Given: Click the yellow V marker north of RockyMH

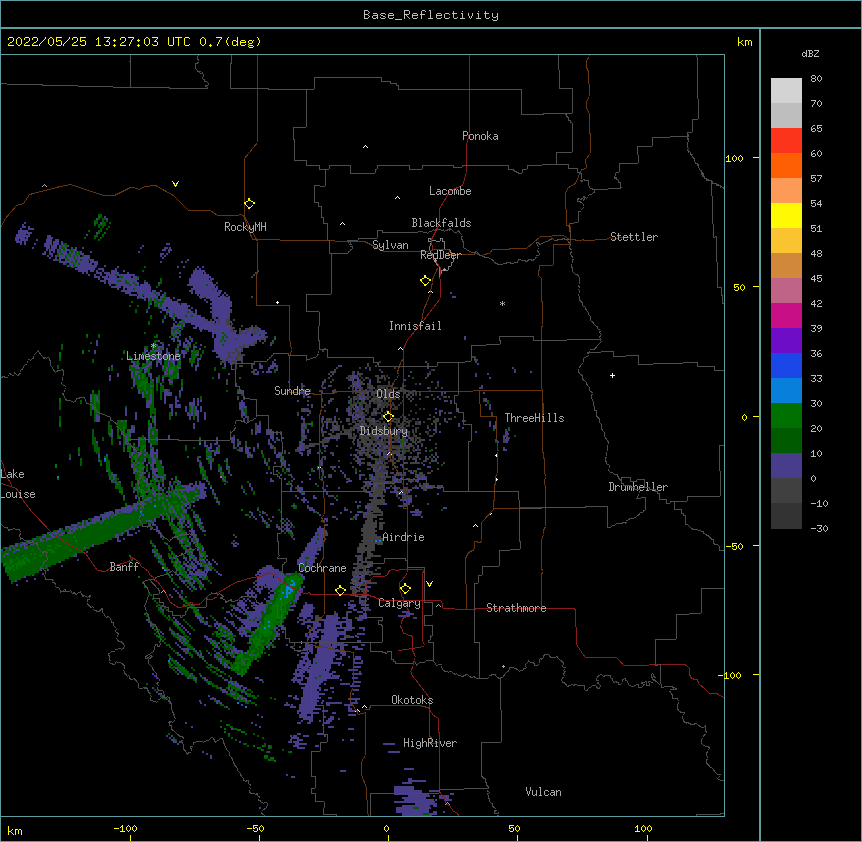Looking at the screenshot, I should click(x=175, y=184).
